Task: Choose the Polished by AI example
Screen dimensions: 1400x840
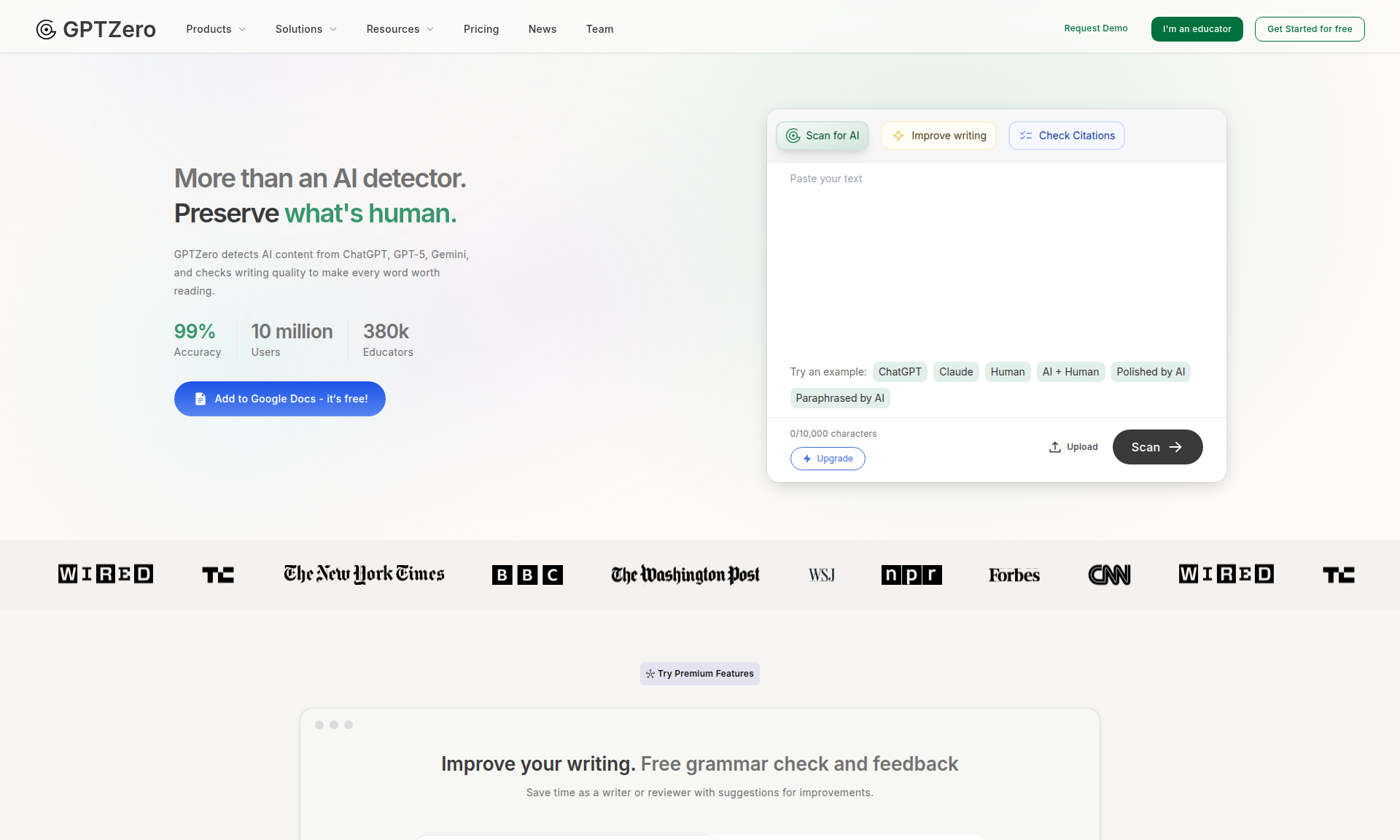Action: coord(1150,372)
